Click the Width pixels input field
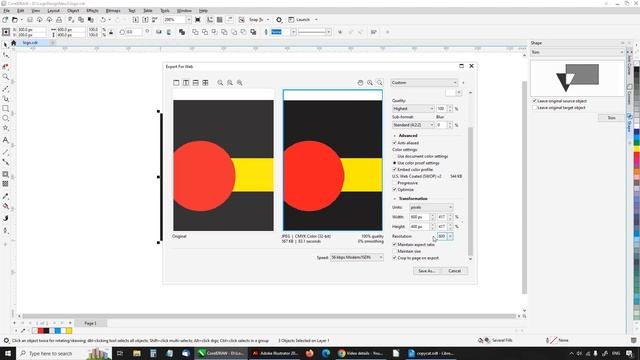The height and width of the screenshot is (360, 640). tap(420, 217)
